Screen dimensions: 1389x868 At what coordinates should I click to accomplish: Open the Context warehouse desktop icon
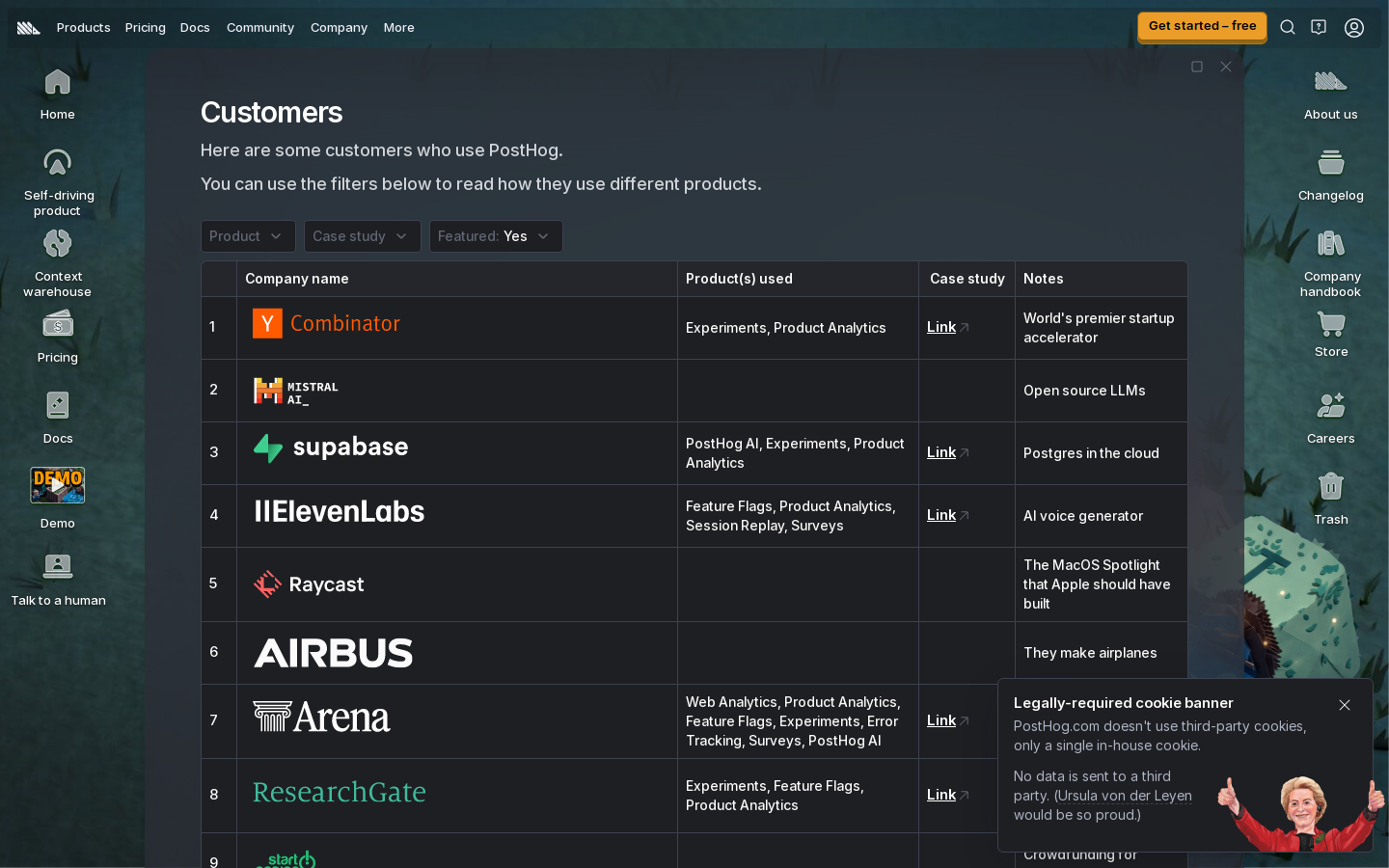tap(58, 262)
